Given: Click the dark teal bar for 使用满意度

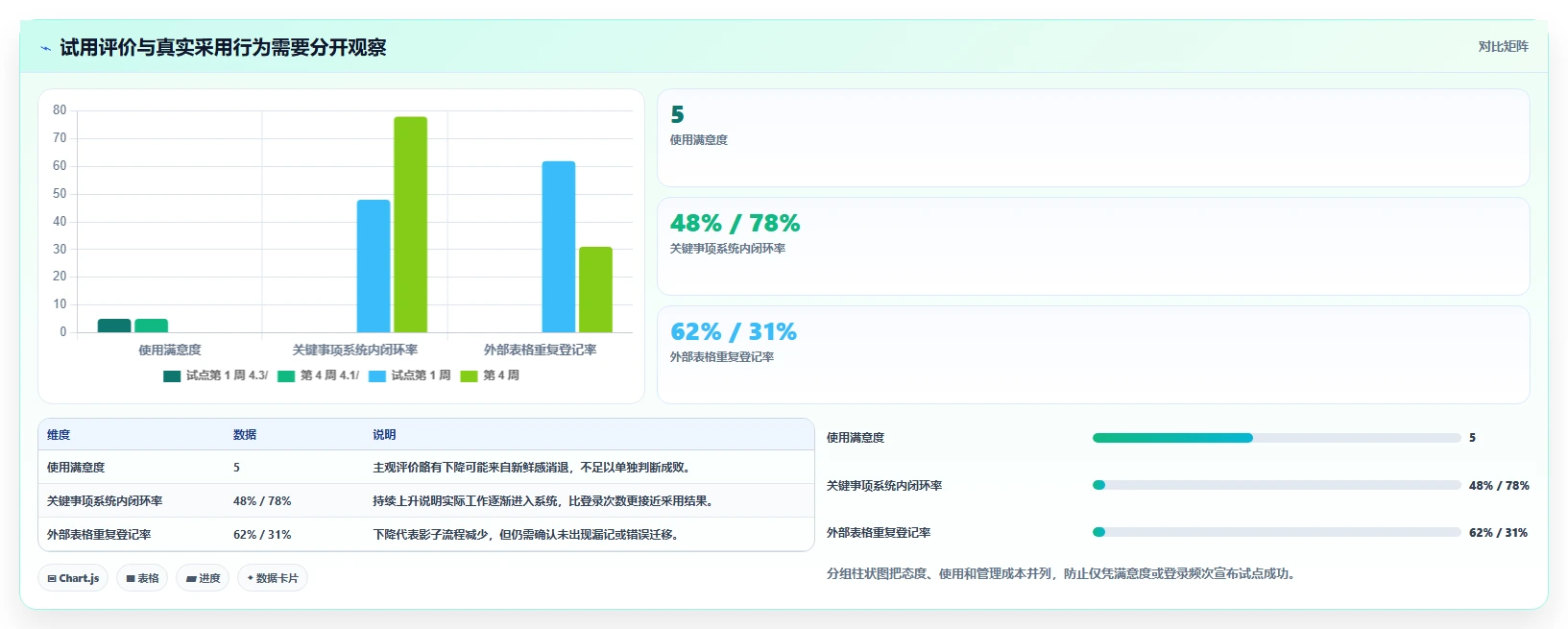Looking at the screenshot, I should click(114, 326).
